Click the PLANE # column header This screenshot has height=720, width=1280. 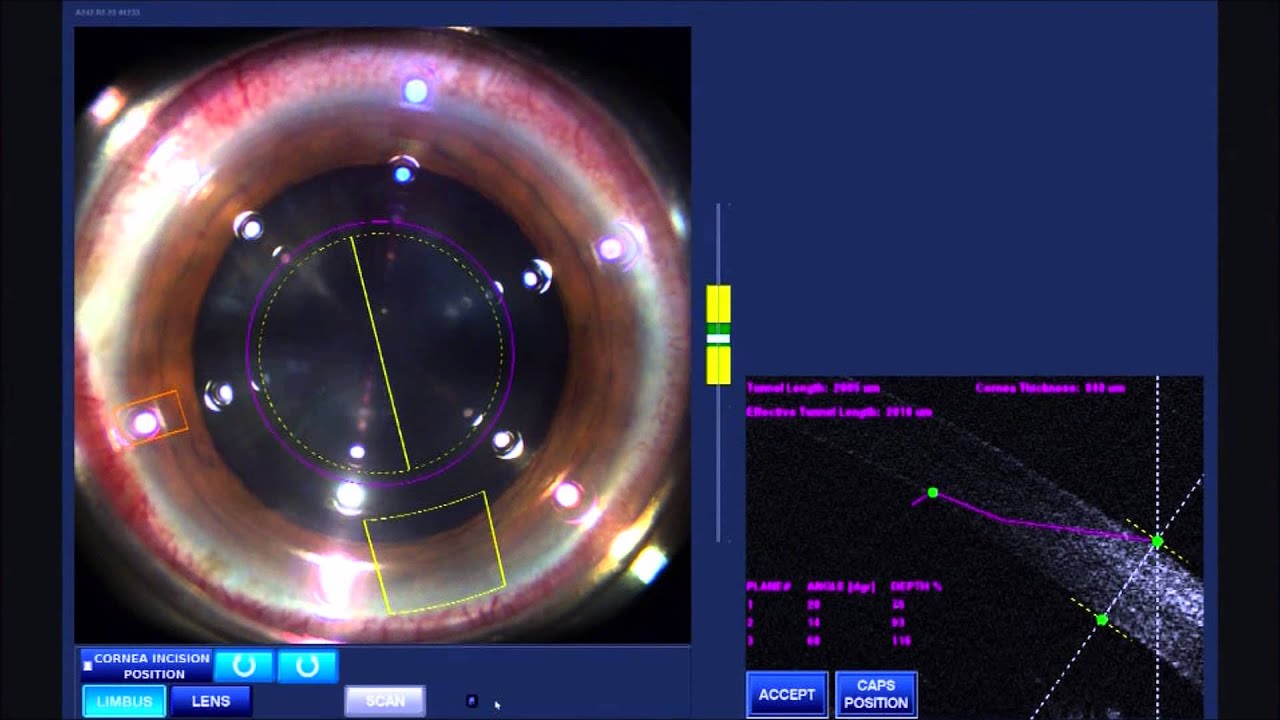(769, 586)
